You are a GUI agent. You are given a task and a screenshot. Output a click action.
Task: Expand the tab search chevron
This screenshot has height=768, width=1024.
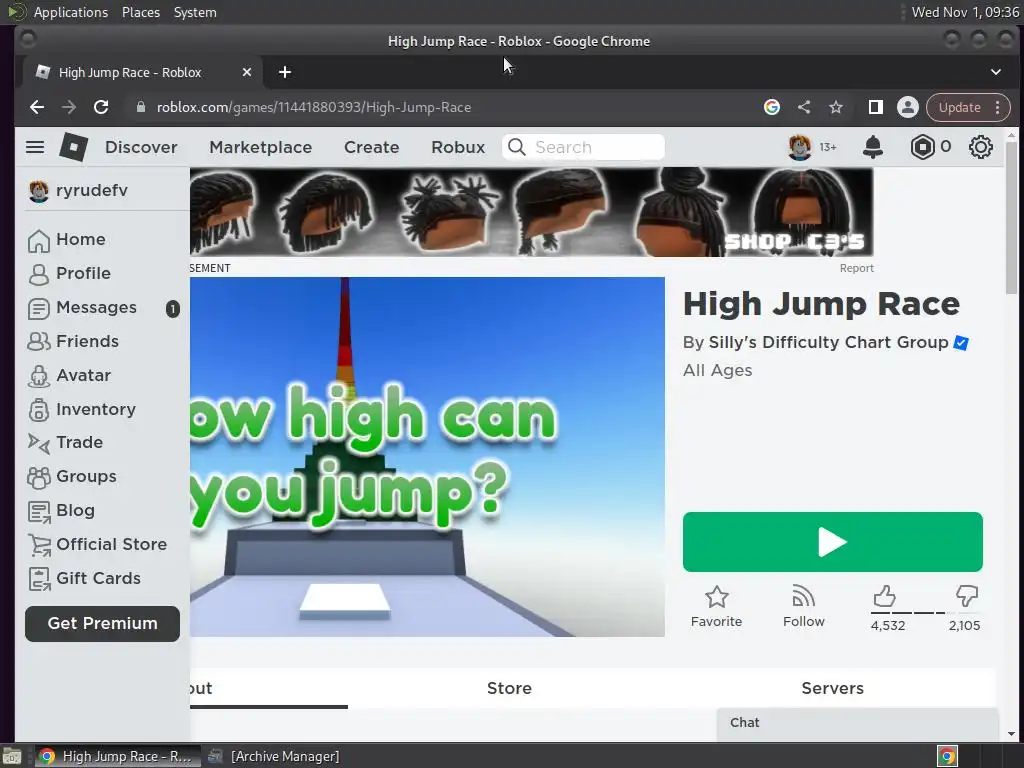click(995, 72)
